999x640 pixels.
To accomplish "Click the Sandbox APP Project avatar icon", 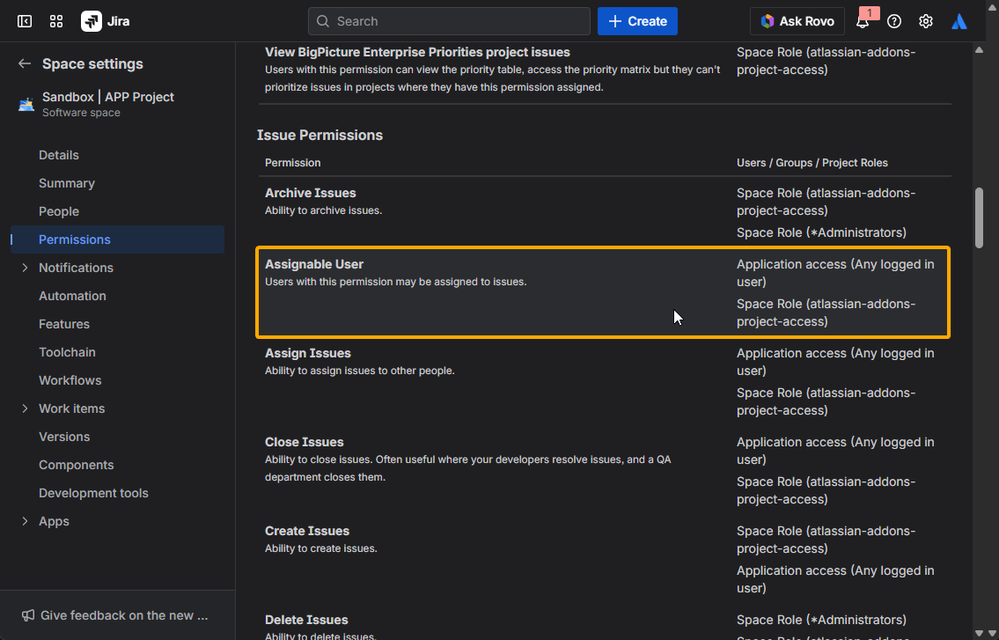I will [26, 104].
